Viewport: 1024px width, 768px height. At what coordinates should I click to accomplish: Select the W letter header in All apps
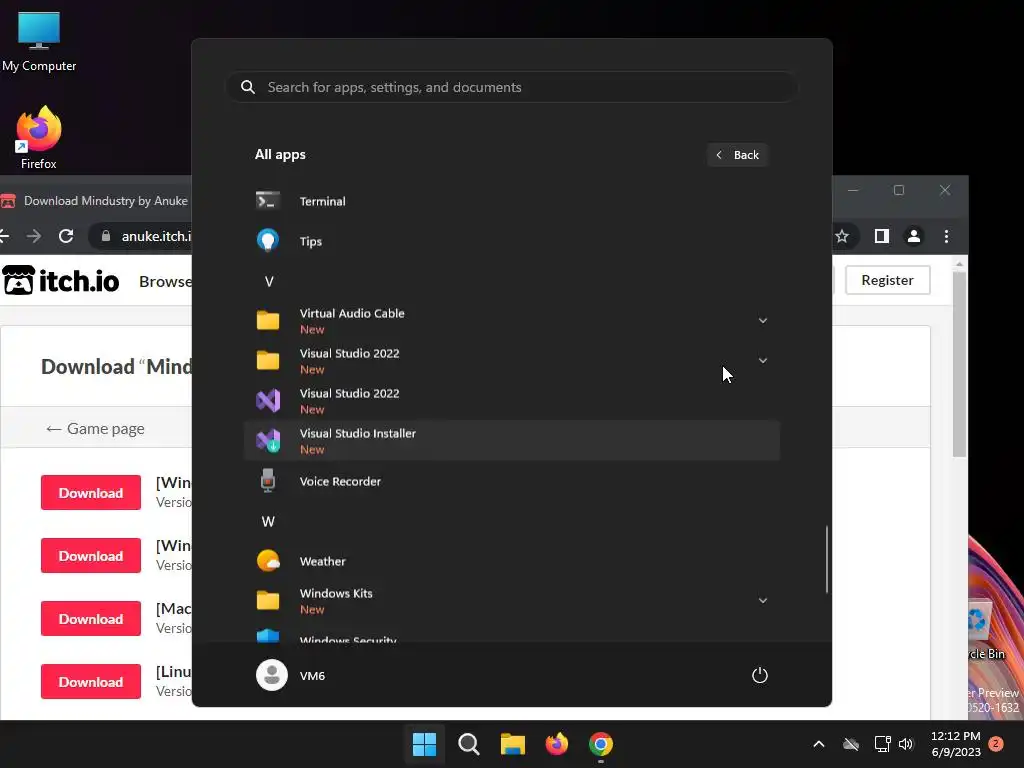(x=268, y=521)
